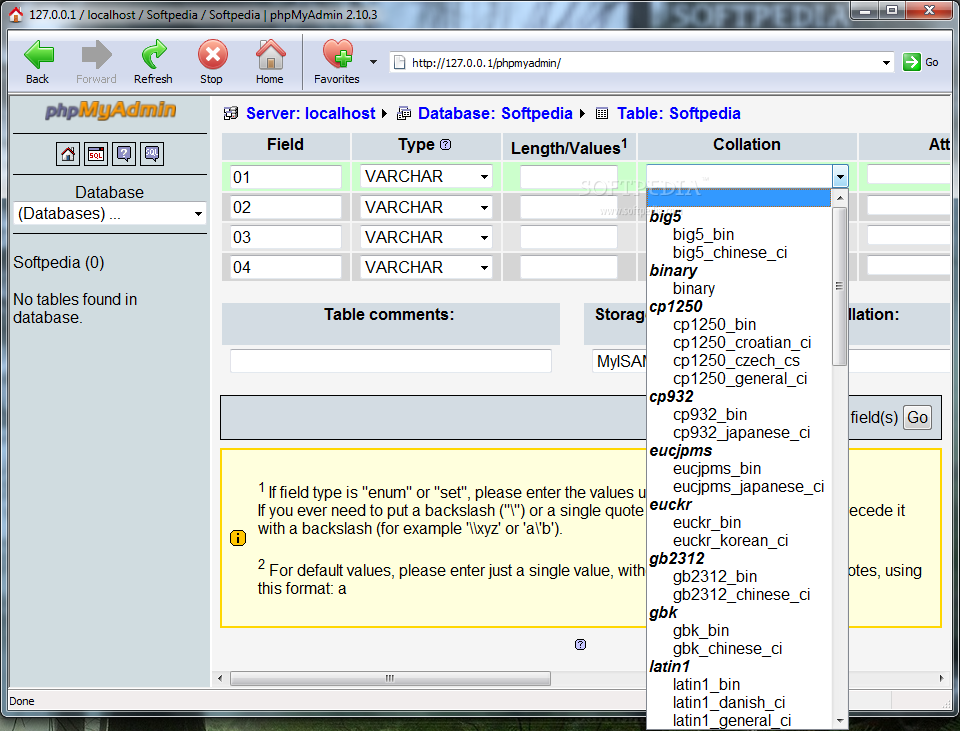This screenshot has width=960, height=731.
Task: Select the indented binary collation option
Action: click(694, 288)
